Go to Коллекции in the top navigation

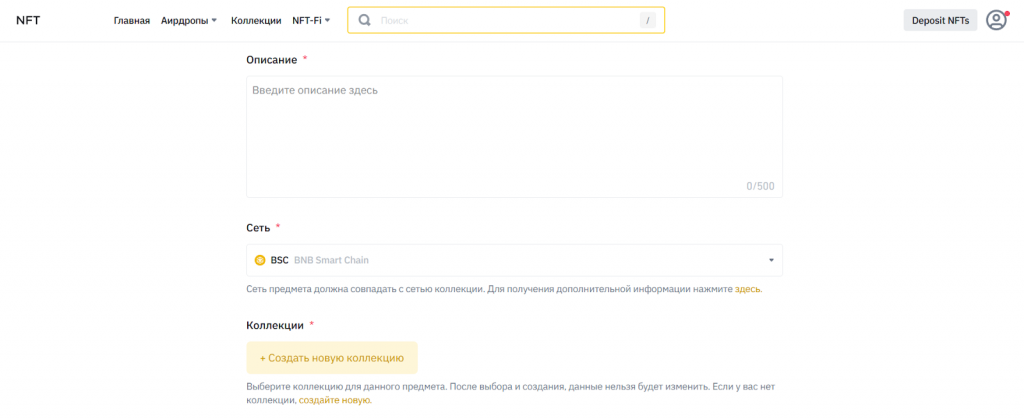point(256,21)
